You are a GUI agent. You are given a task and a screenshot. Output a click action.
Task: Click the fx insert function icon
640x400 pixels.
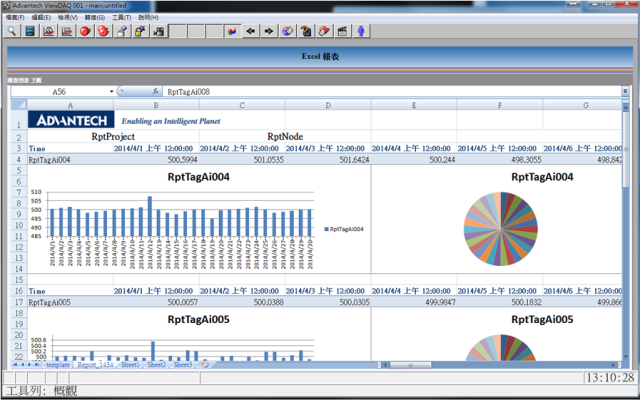pos(155,91)
